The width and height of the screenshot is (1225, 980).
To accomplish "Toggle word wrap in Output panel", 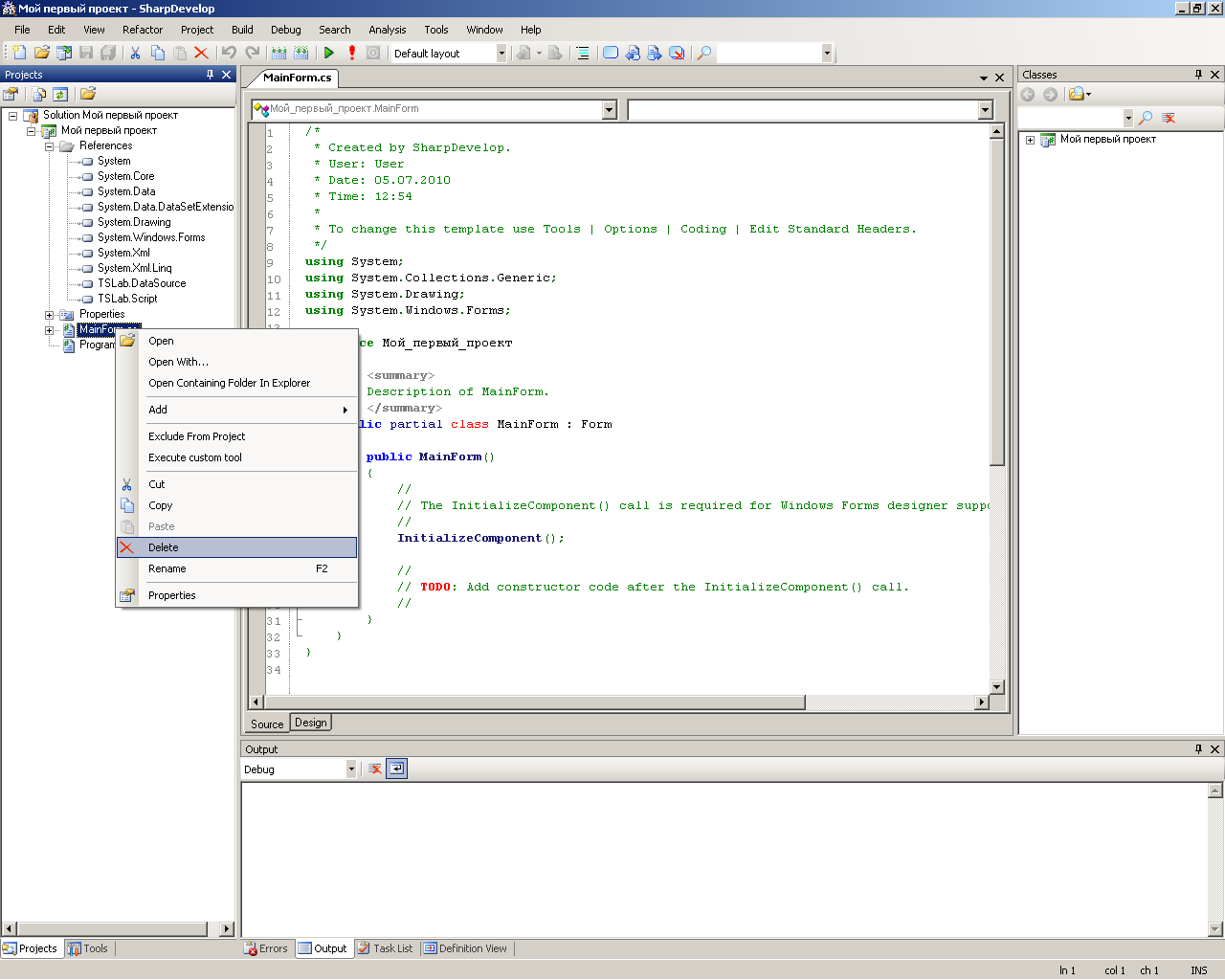I will [x=397, y=768].
